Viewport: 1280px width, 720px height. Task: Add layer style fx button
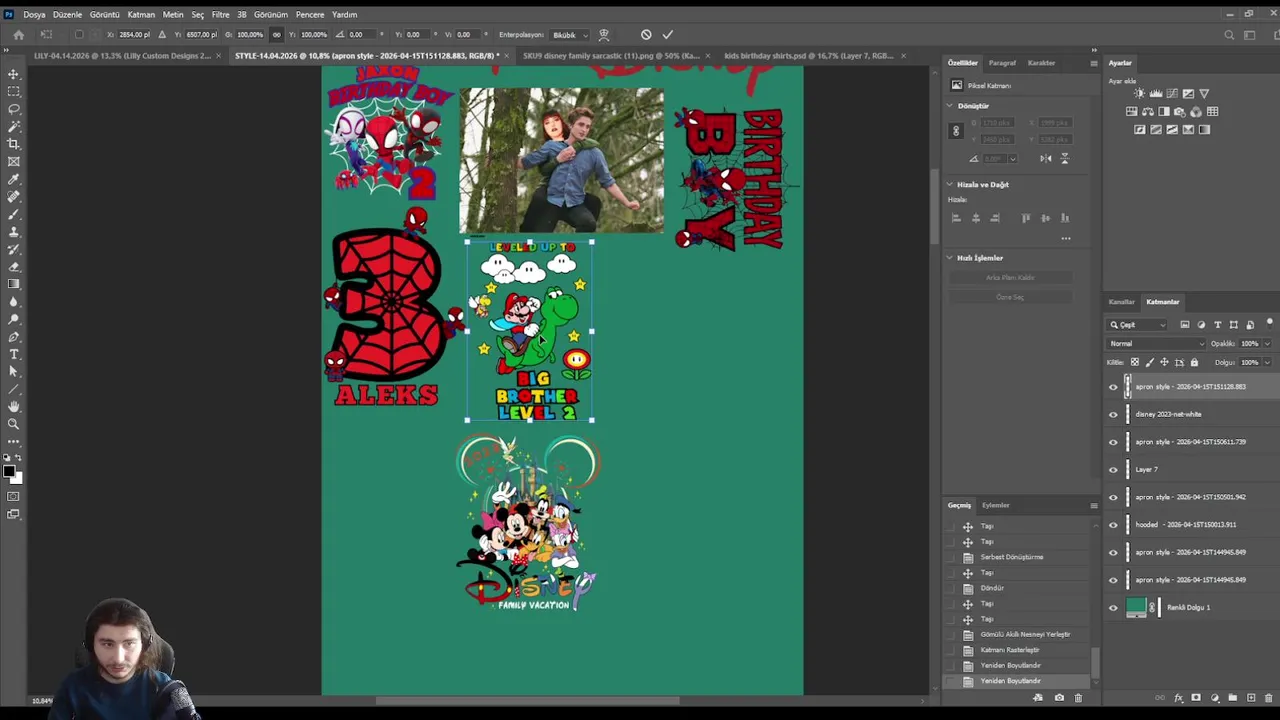pyautogui.click(x=1178, y=698)
